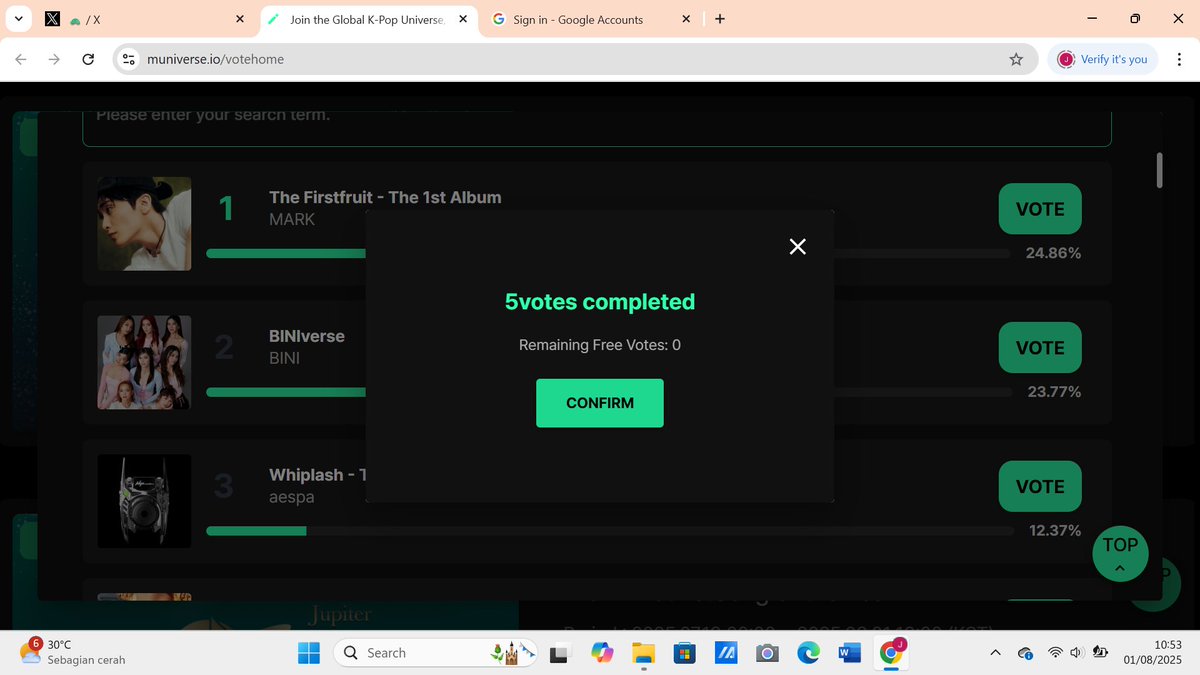Screen dimensions: 1200x675
Task: Open Task View from taskbar
Action: (x=560, y=653)
